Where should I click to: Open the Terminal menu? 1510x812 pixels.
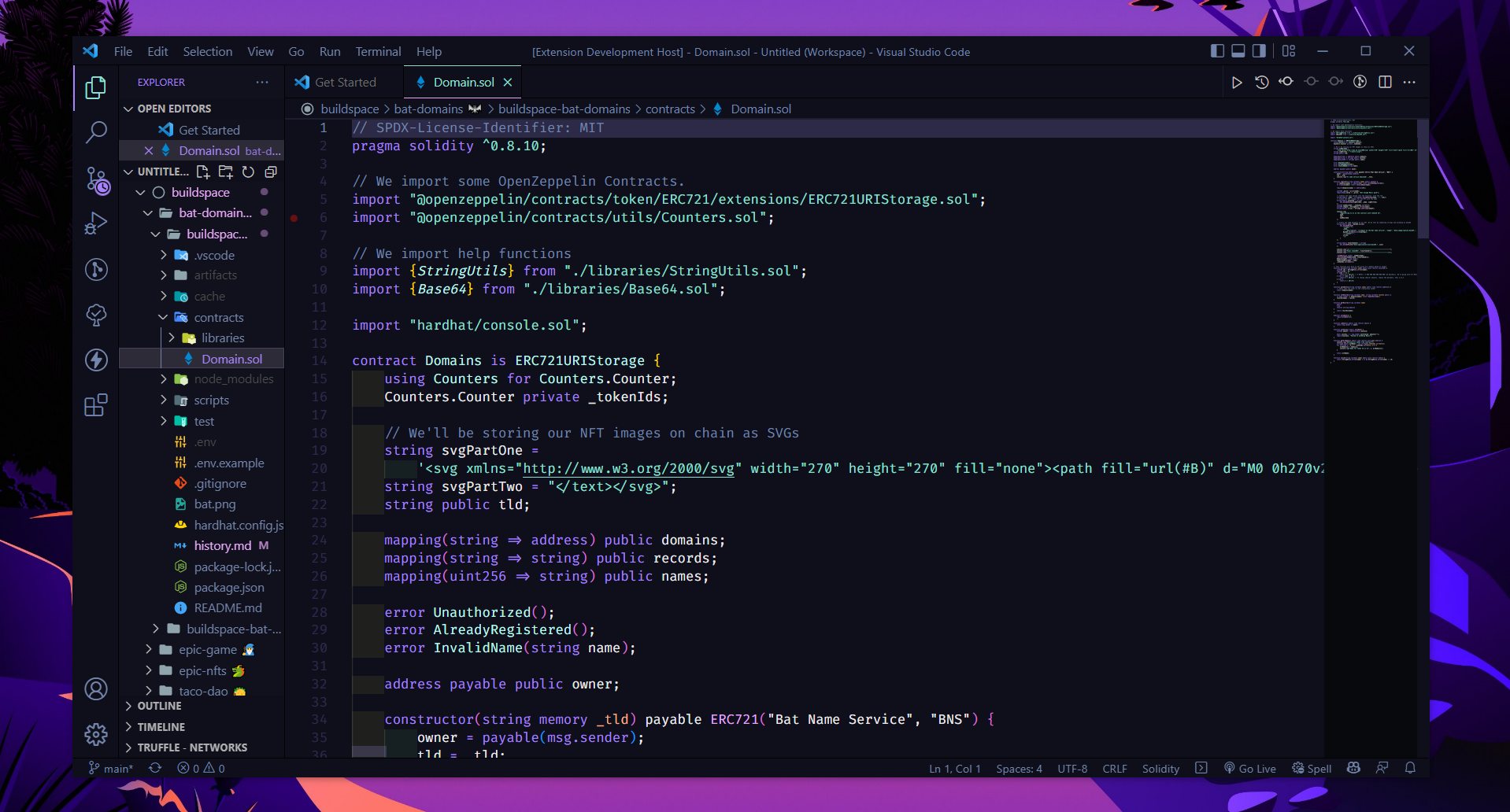(378, 51)
